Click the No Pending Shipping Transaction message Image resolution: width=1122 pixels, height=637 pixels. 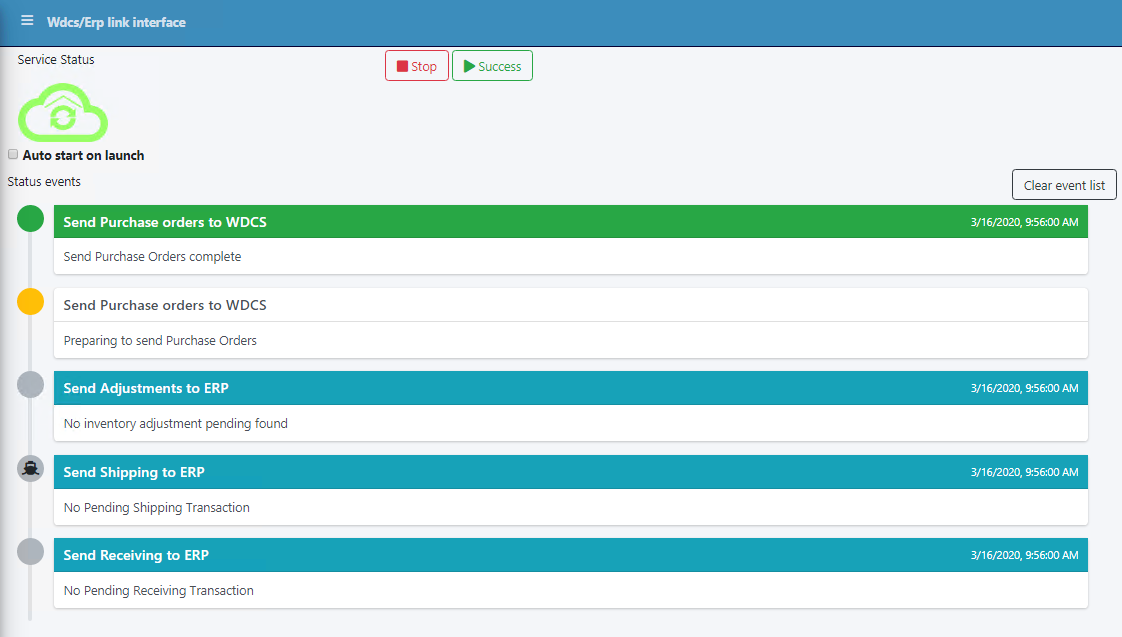(156, 507)
